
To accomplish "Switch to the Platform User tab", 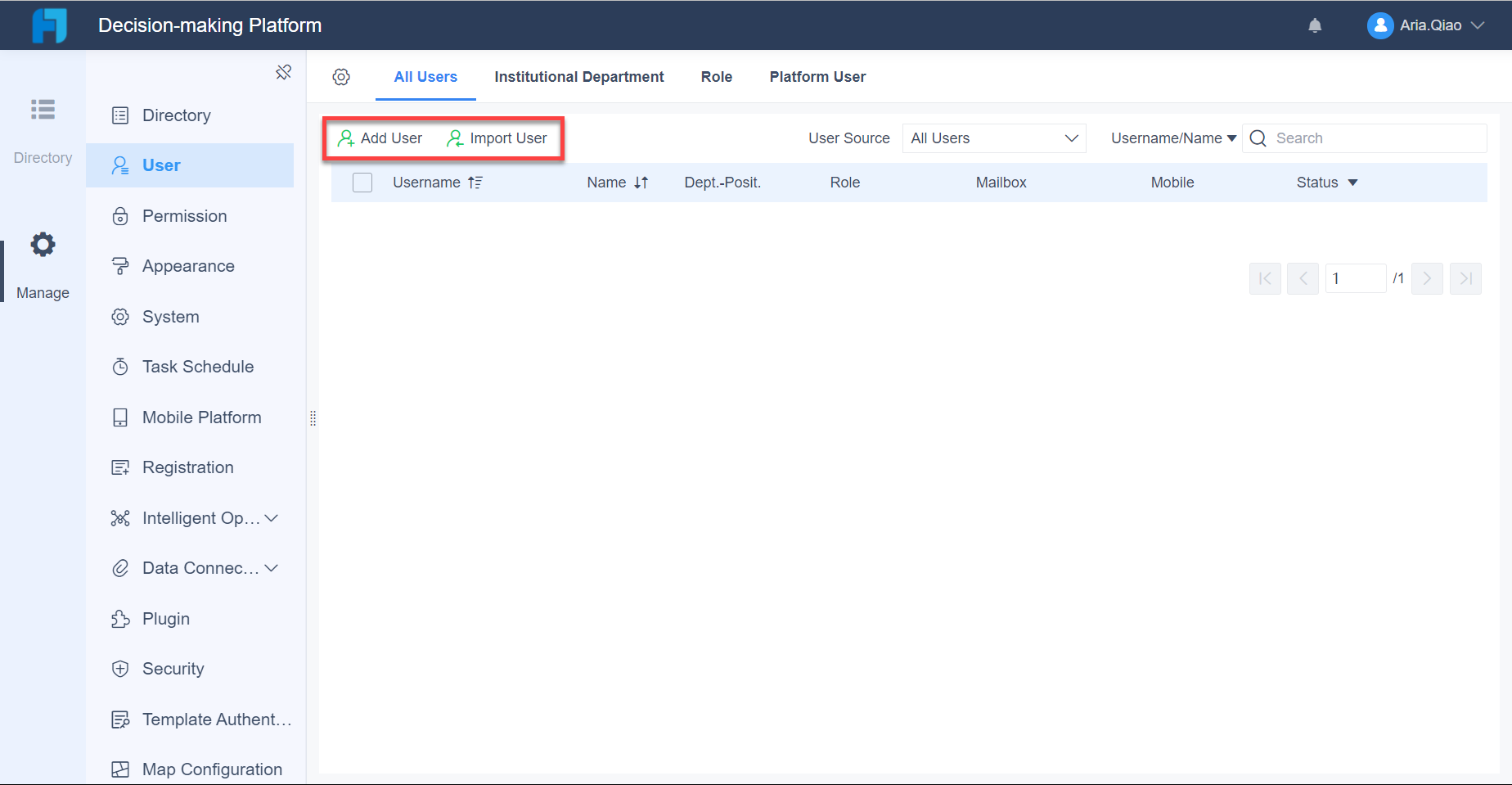I will pos(817,76).
